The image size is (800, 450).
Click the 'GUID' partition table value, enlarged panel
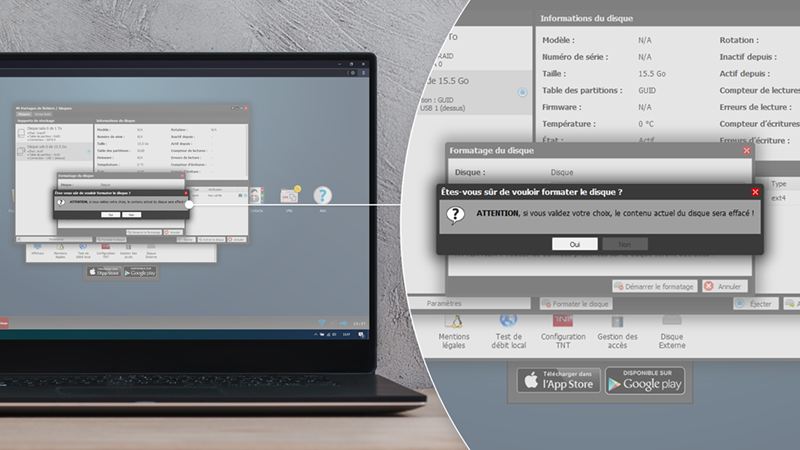tap(647, 90)
